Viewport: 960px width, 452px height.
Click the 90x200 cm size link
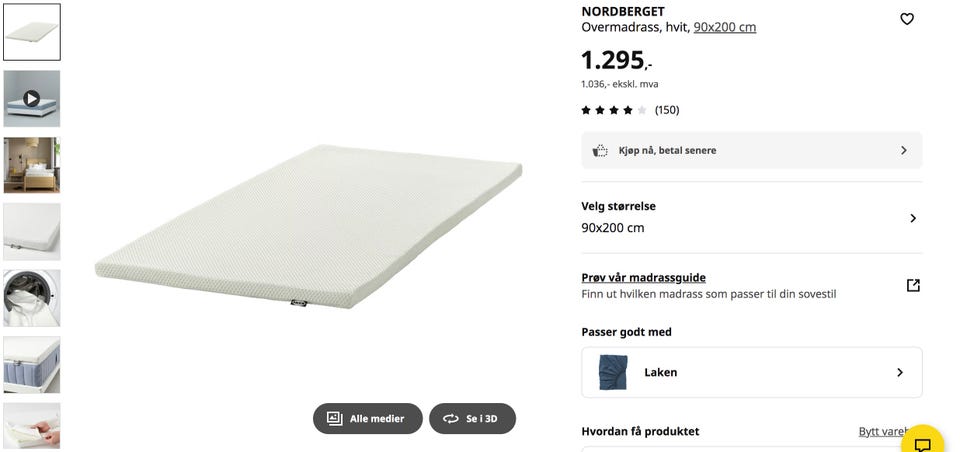724,28
